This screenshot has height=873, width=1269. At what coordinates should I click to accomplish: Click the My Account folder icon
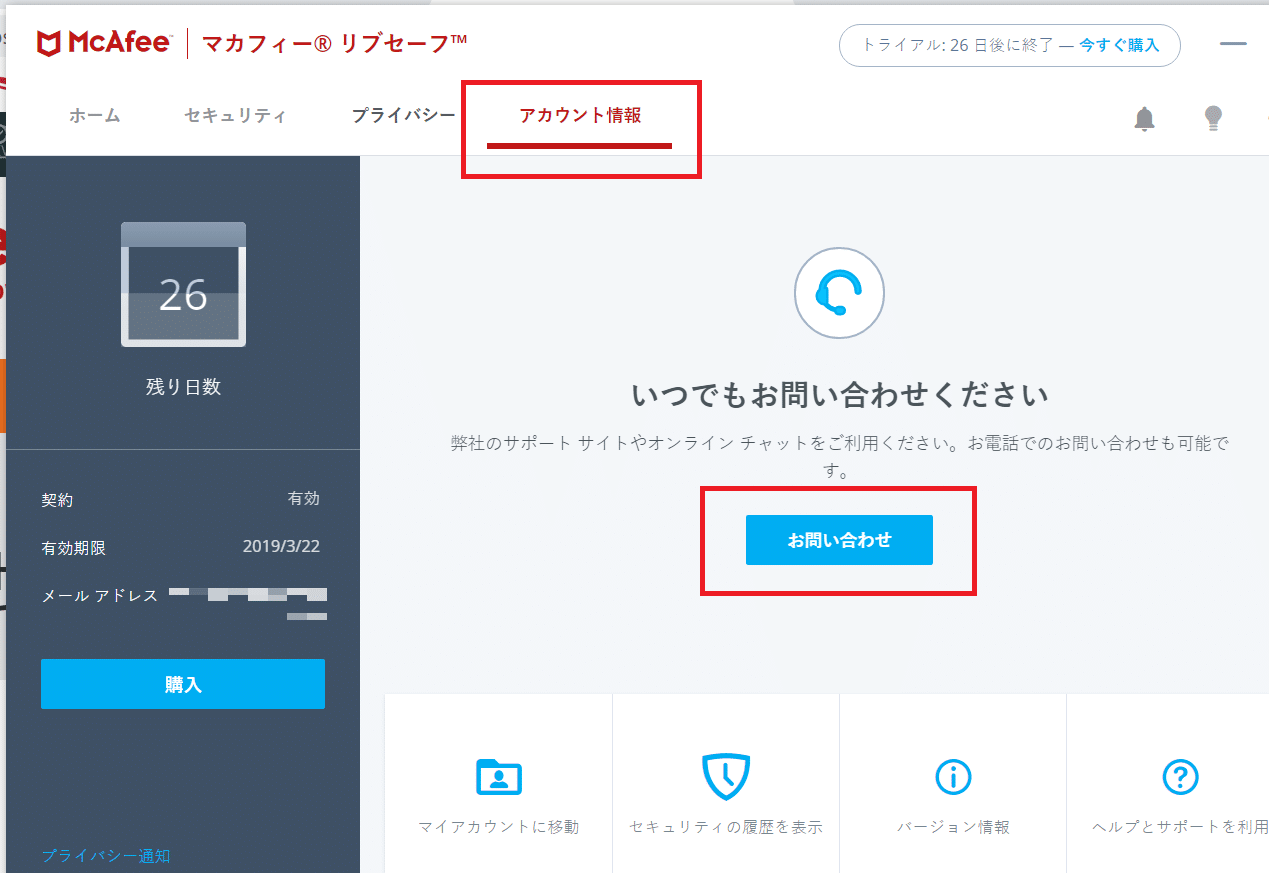click(499, 776)
